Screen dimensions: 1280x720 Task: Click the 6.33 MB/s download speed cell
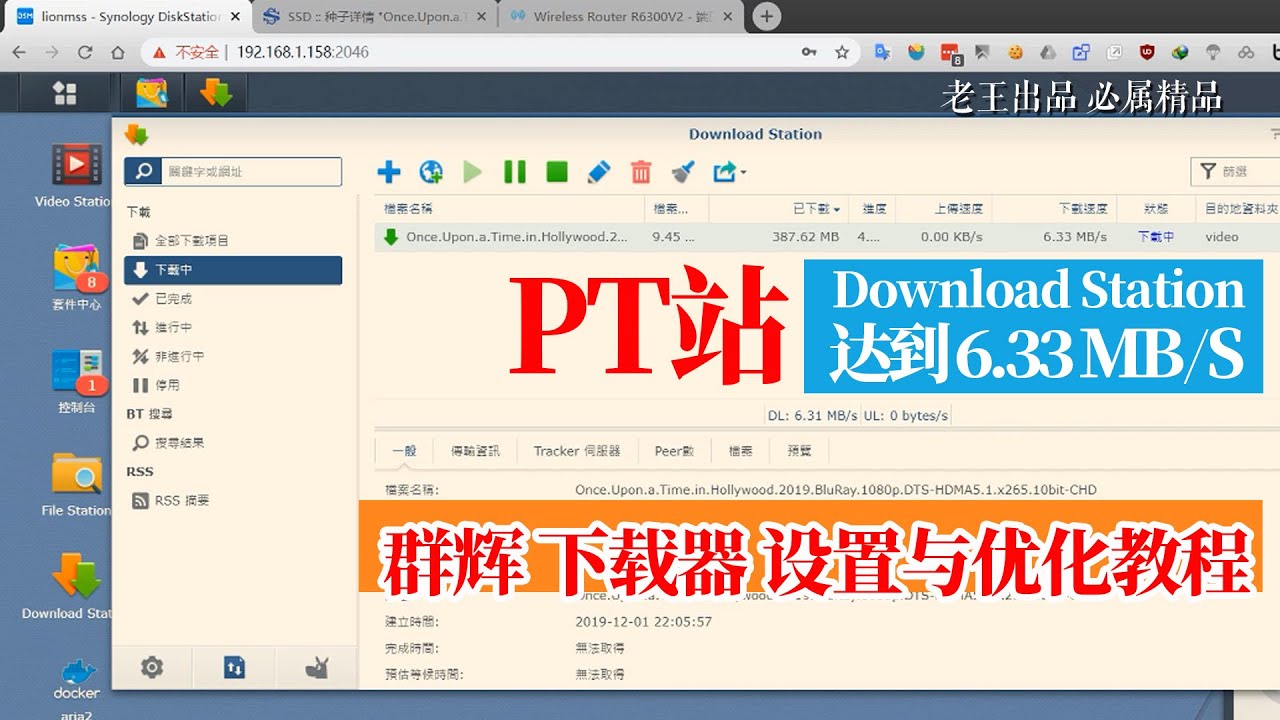[x=1075, y=237]
